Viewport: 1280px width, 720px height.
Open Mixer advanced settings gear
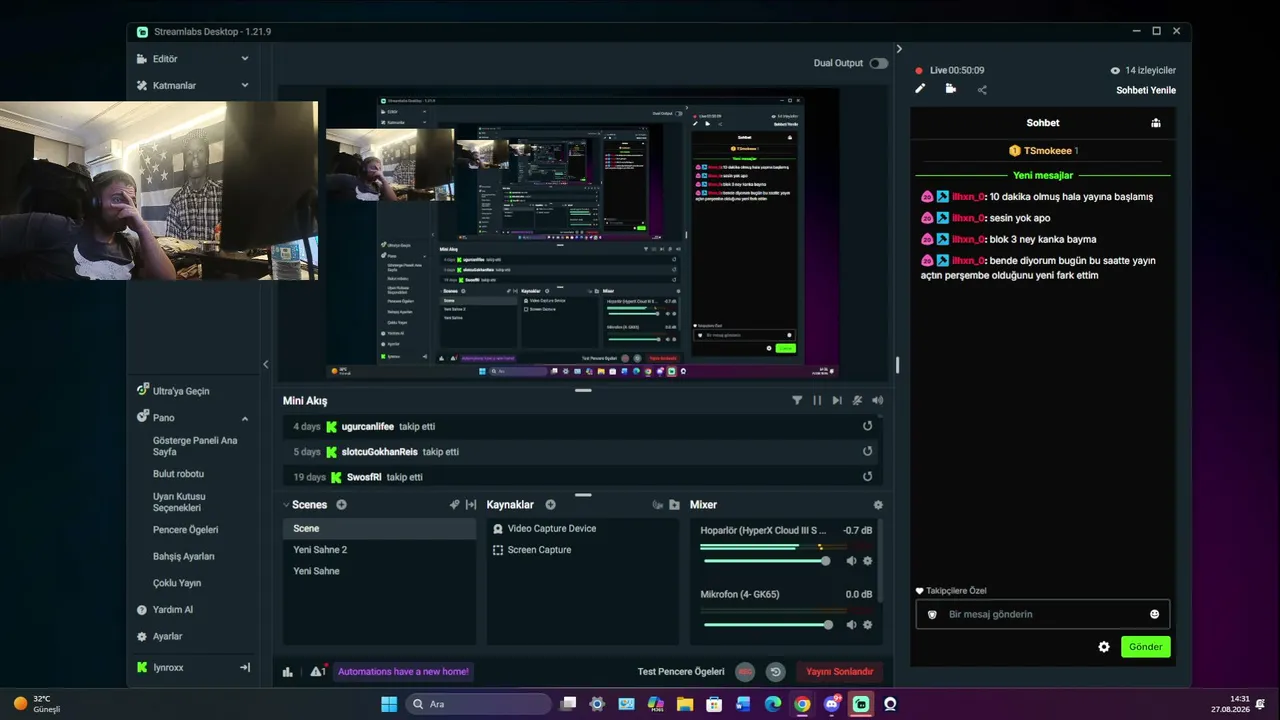pyautogui.click(x=878, y=505)
